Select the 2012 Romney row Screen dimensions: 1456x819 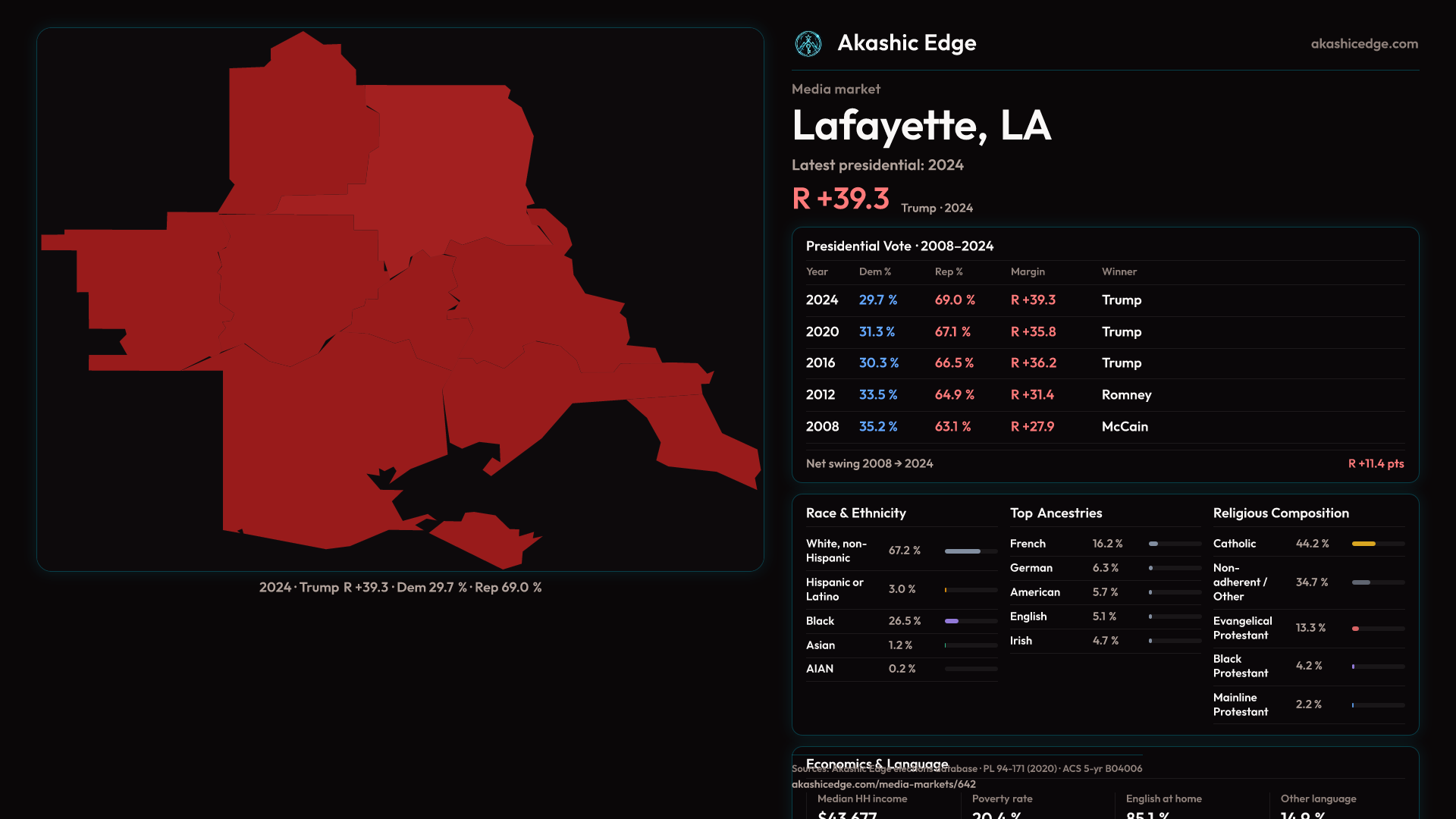click(x=1104, y=395)
